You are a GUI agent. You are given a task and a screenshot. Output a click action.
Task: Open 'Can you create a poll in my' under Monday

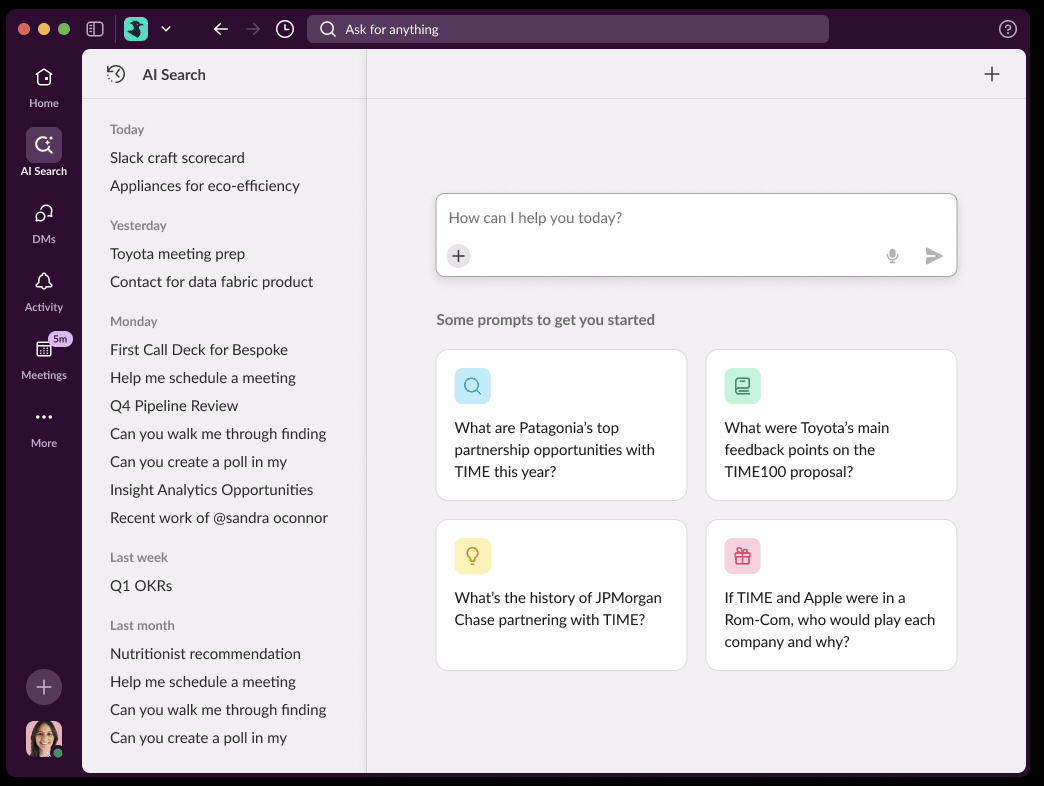point(198,461)
